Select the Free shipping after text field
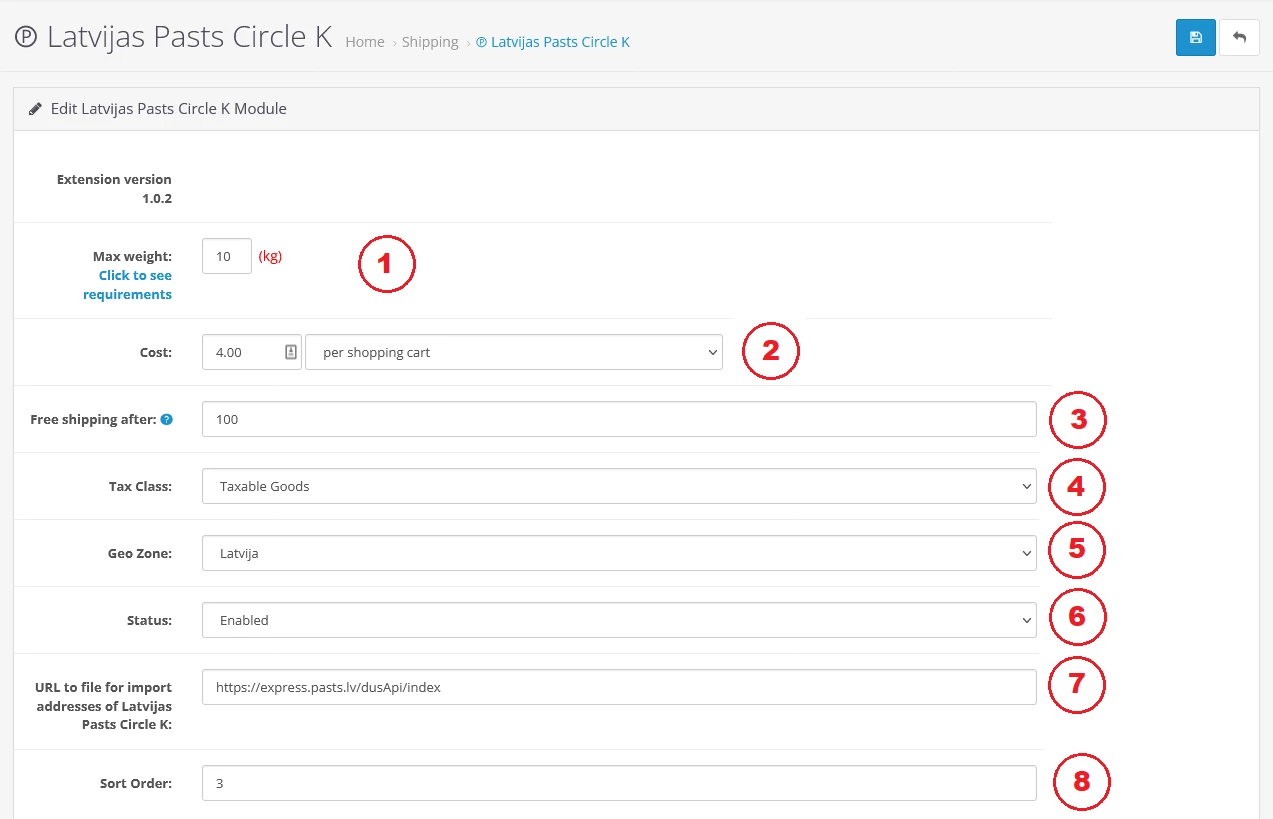Screen dimensions: 1273x819 [x=618, y=419]
